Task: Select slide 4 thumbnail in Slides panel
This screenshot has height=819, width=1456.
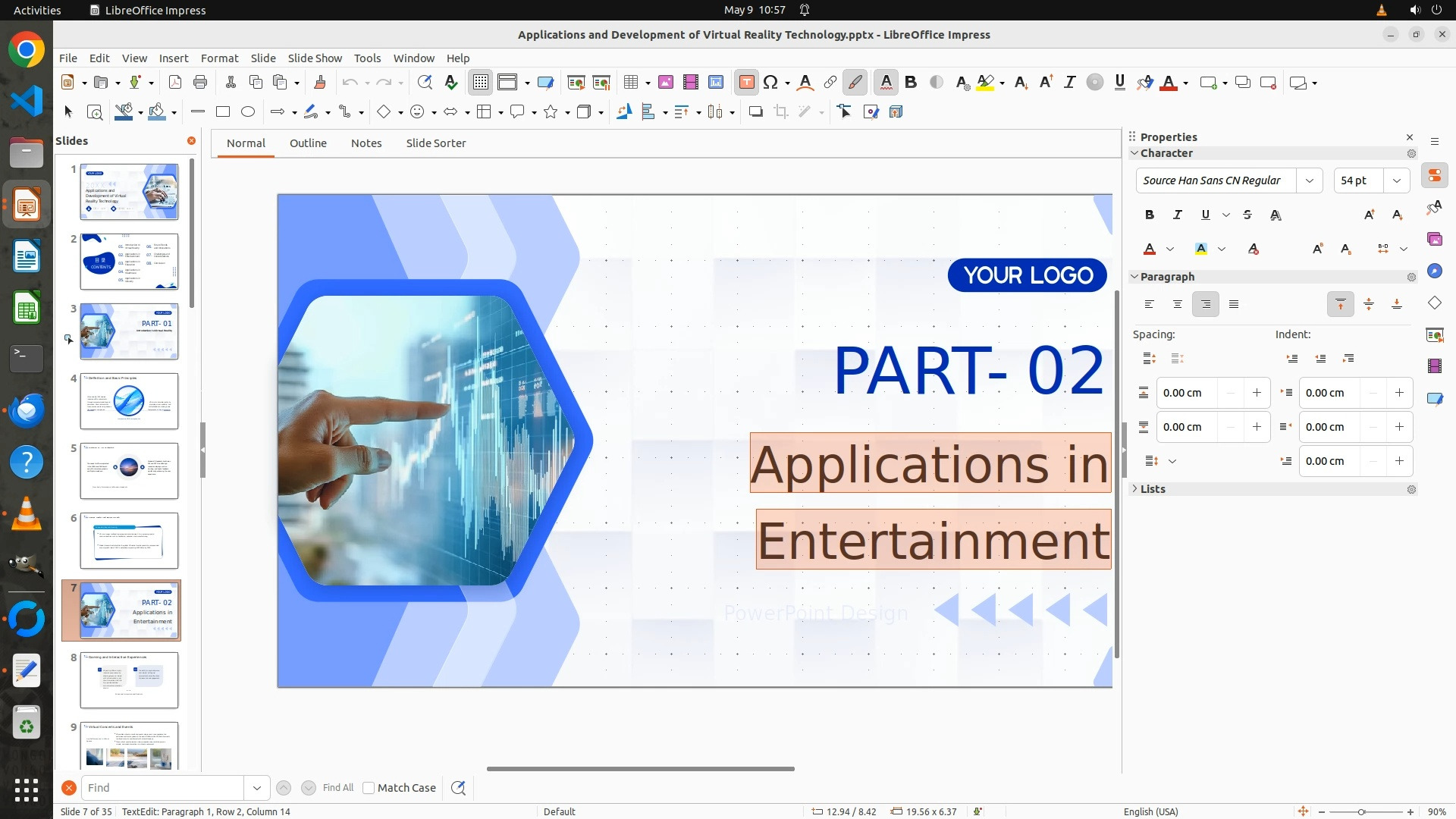Action: click(129, 401)
